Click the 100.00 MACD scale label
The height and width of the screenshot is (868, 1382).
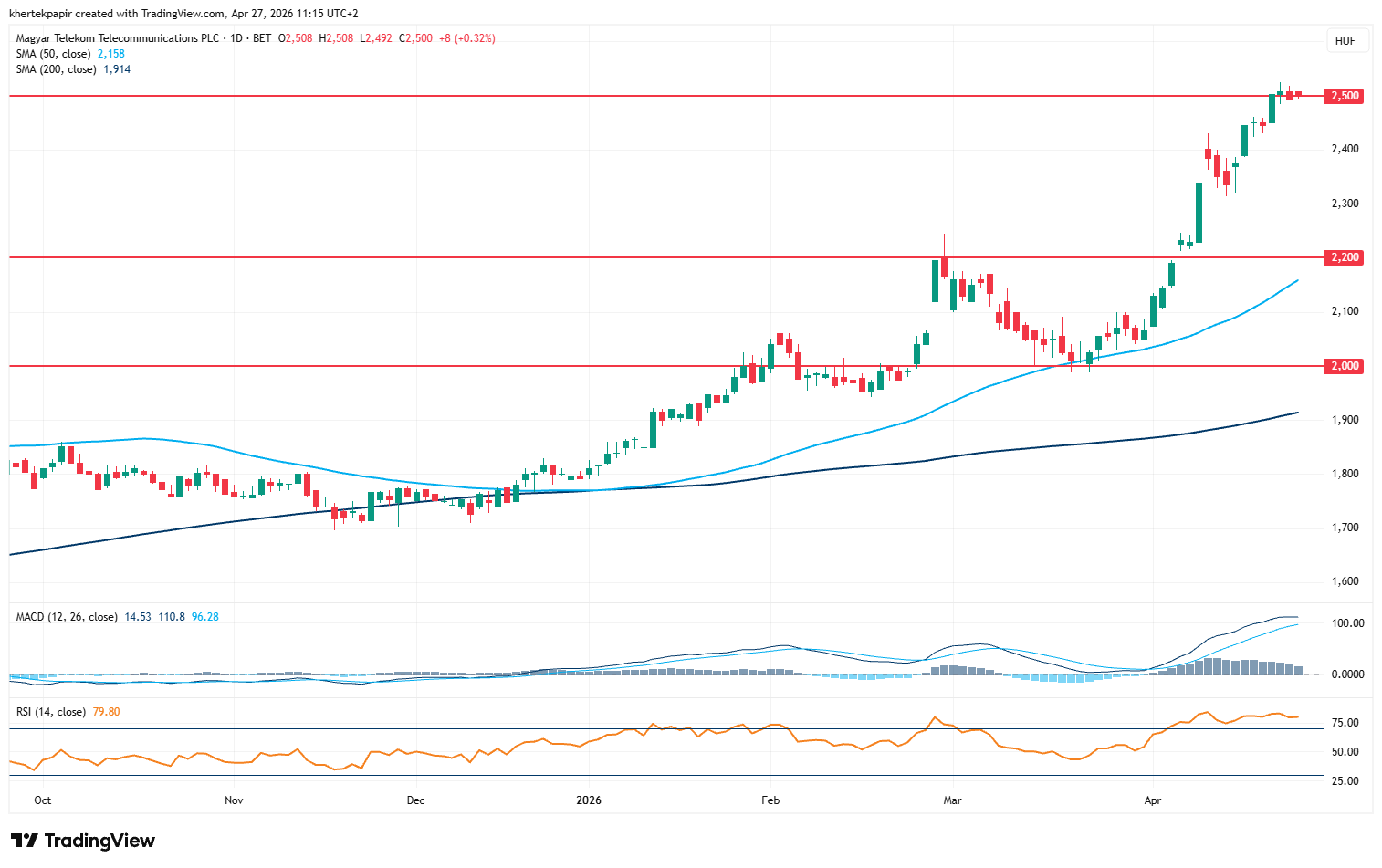pos(1347,623)
